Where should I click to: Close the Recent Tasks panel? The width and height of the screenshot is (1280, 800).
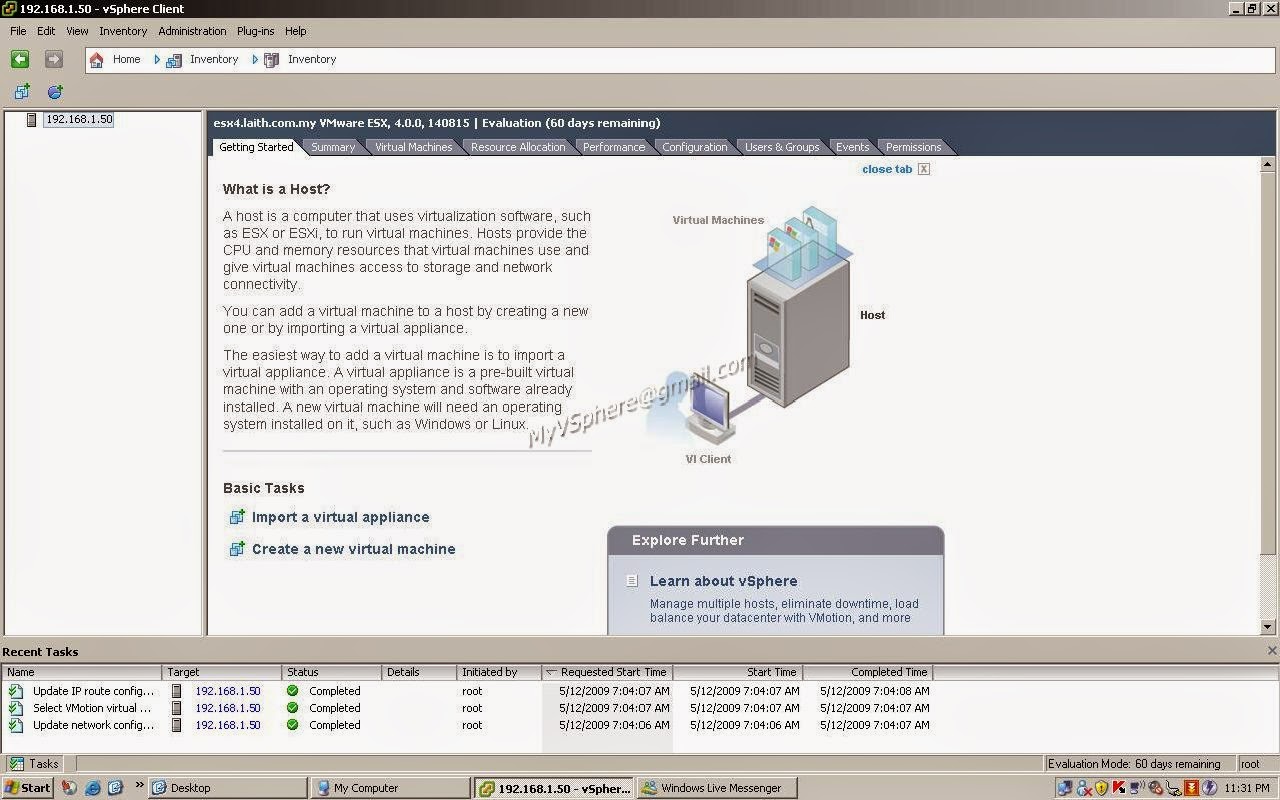click(x=1272, y=651)
